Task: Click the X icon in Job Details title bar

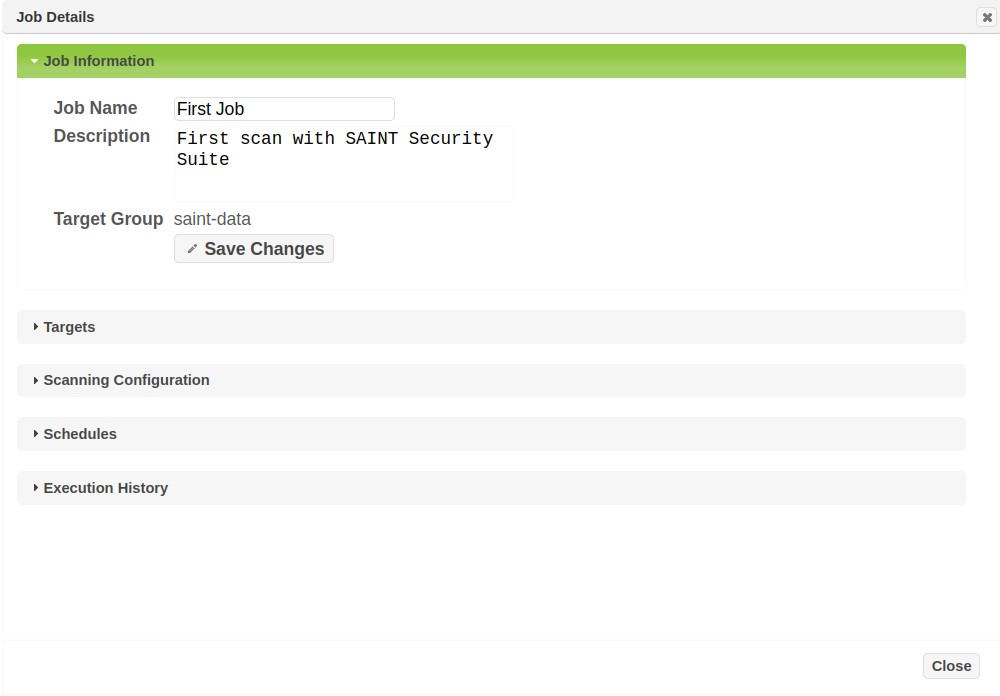Action: (987, 17)
